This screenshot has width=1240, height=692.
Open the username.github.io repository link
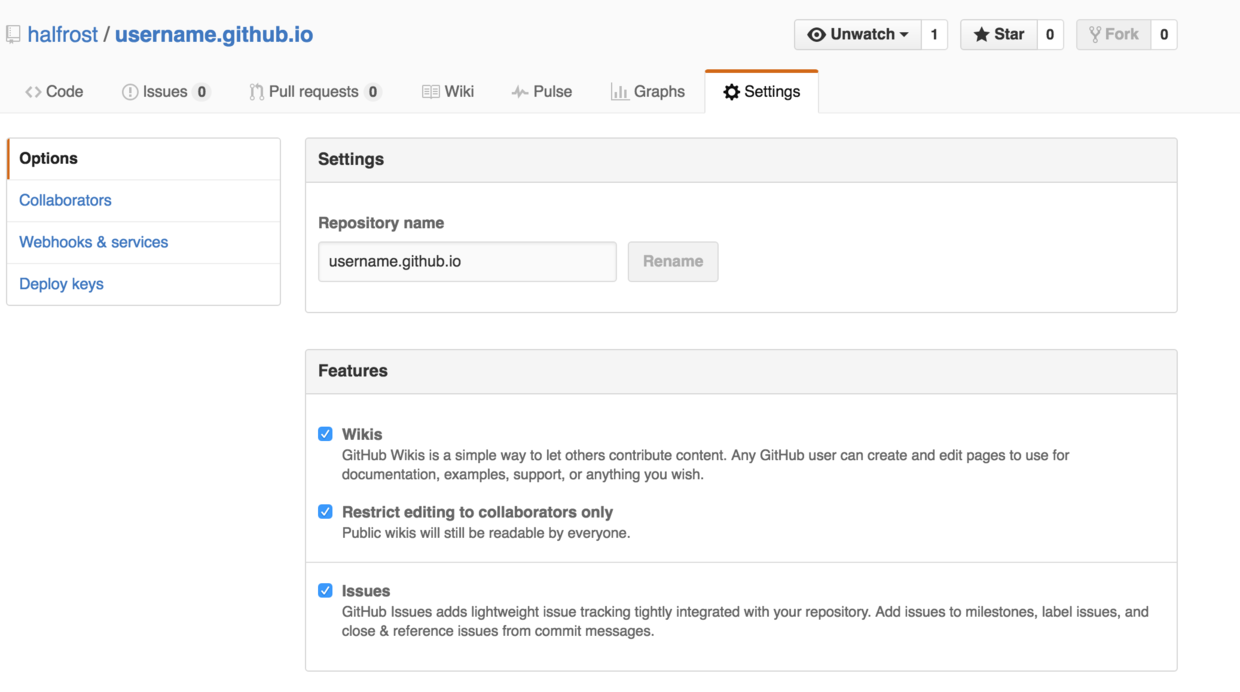214,35
